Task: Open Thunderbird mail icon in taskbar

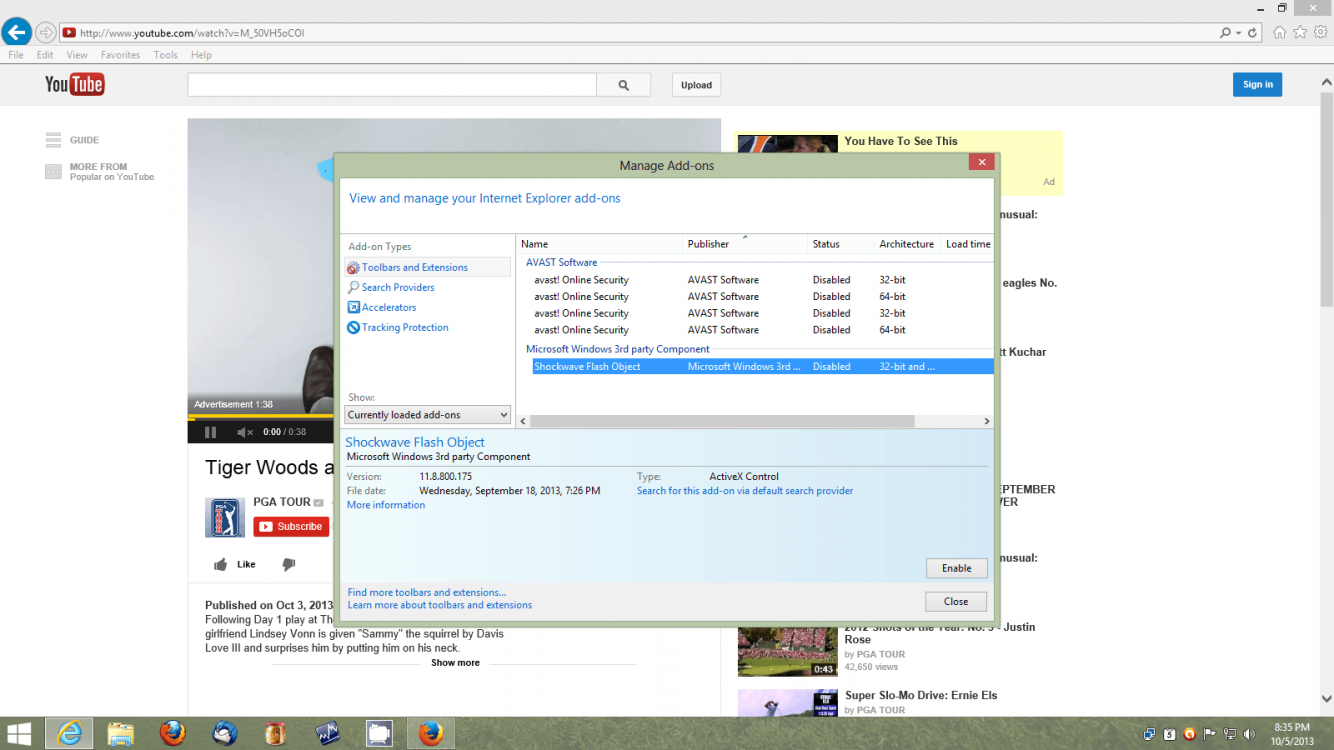Action: coord(225,734)
